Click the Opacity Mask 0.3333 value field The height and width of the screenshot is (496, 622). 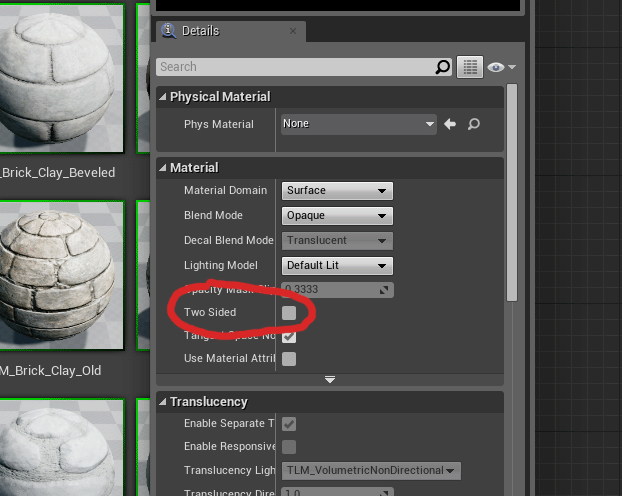click(337, 290)
